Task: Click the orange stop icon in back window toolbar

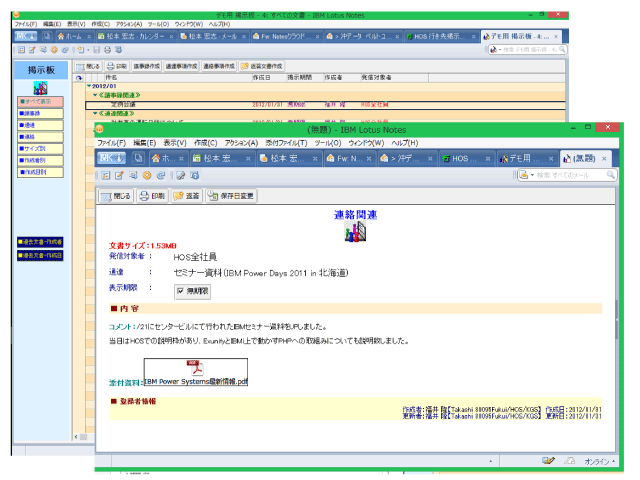Action: 54,50
